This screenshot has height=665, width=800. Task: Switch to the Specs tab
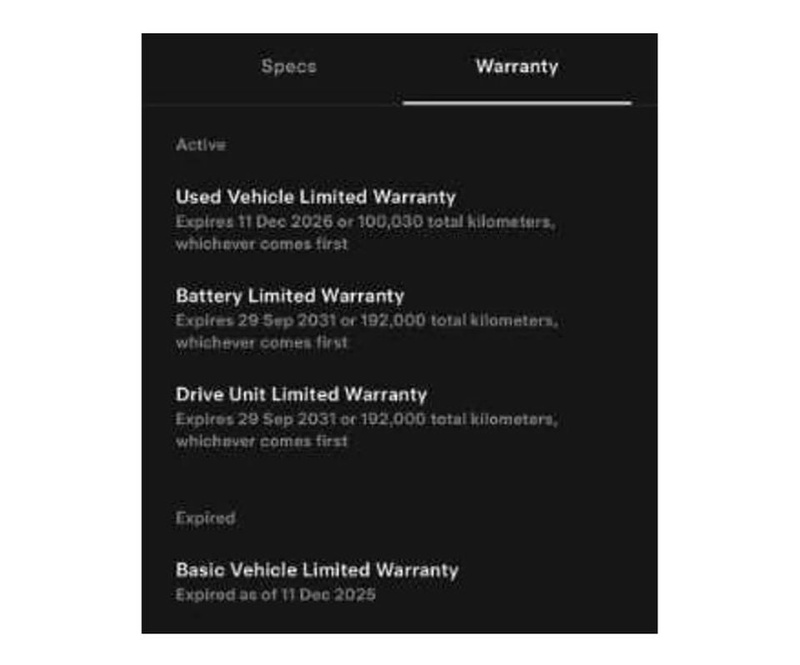(x=289, y=66)
